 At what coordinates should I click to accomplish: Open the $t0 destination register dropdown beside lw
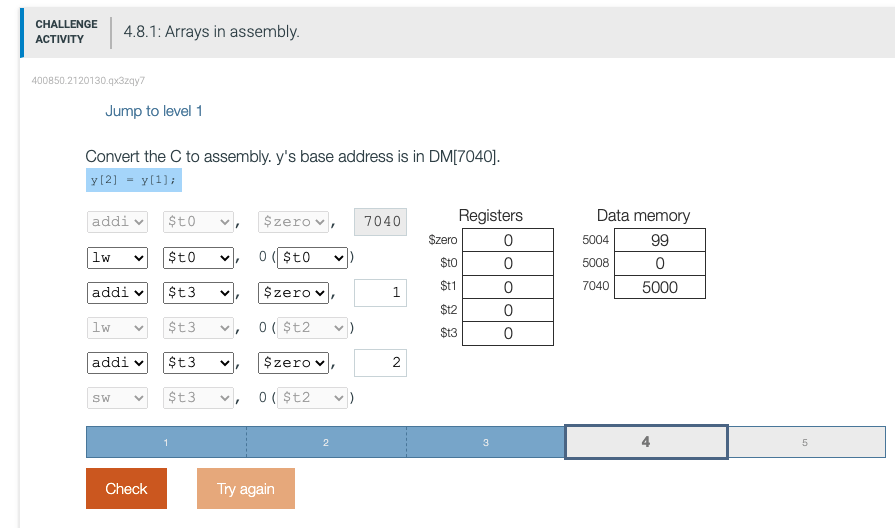tap(198, 258)
